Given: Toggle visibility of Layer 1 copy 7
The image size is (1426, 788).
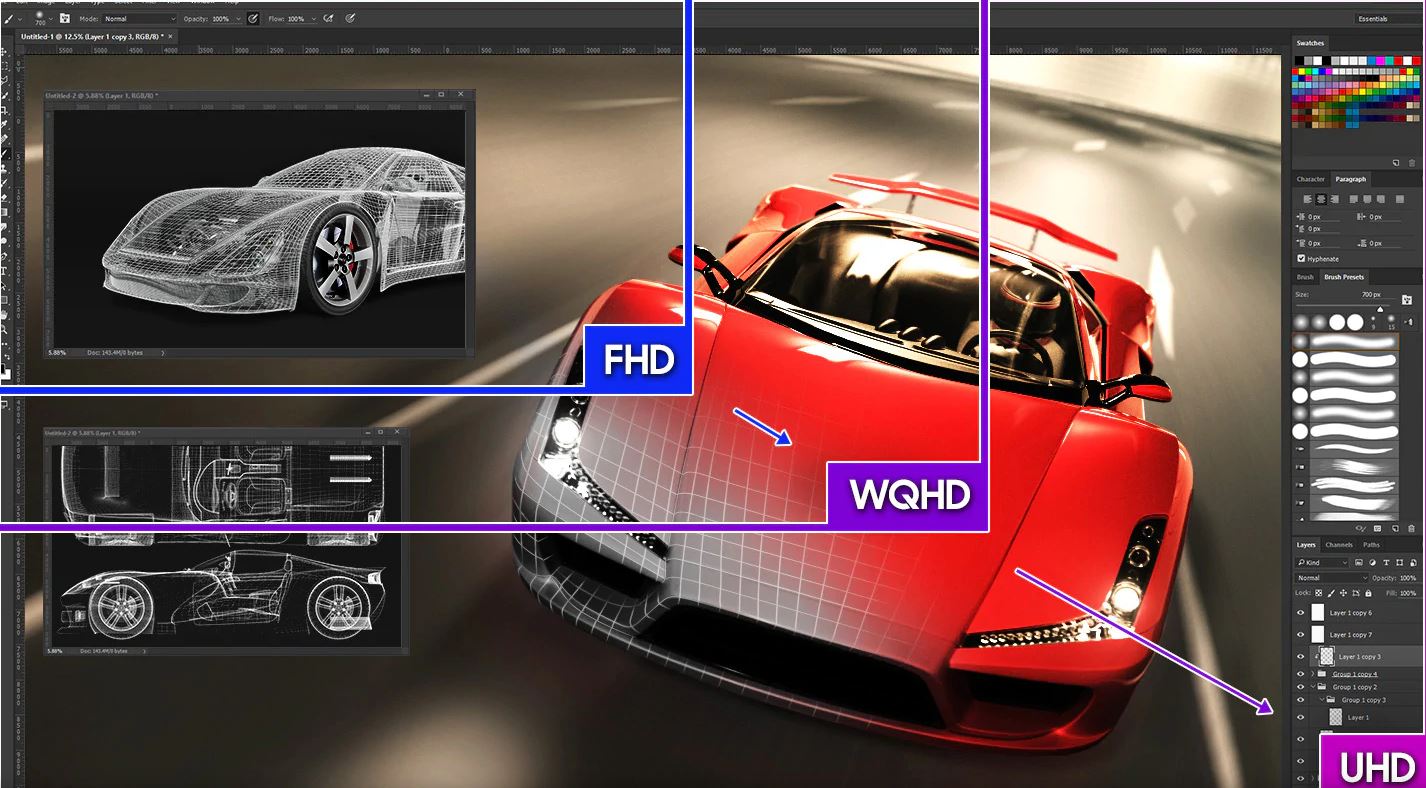Looking at the screenshot, I should pyautogui.click(x=1301, y=635).
